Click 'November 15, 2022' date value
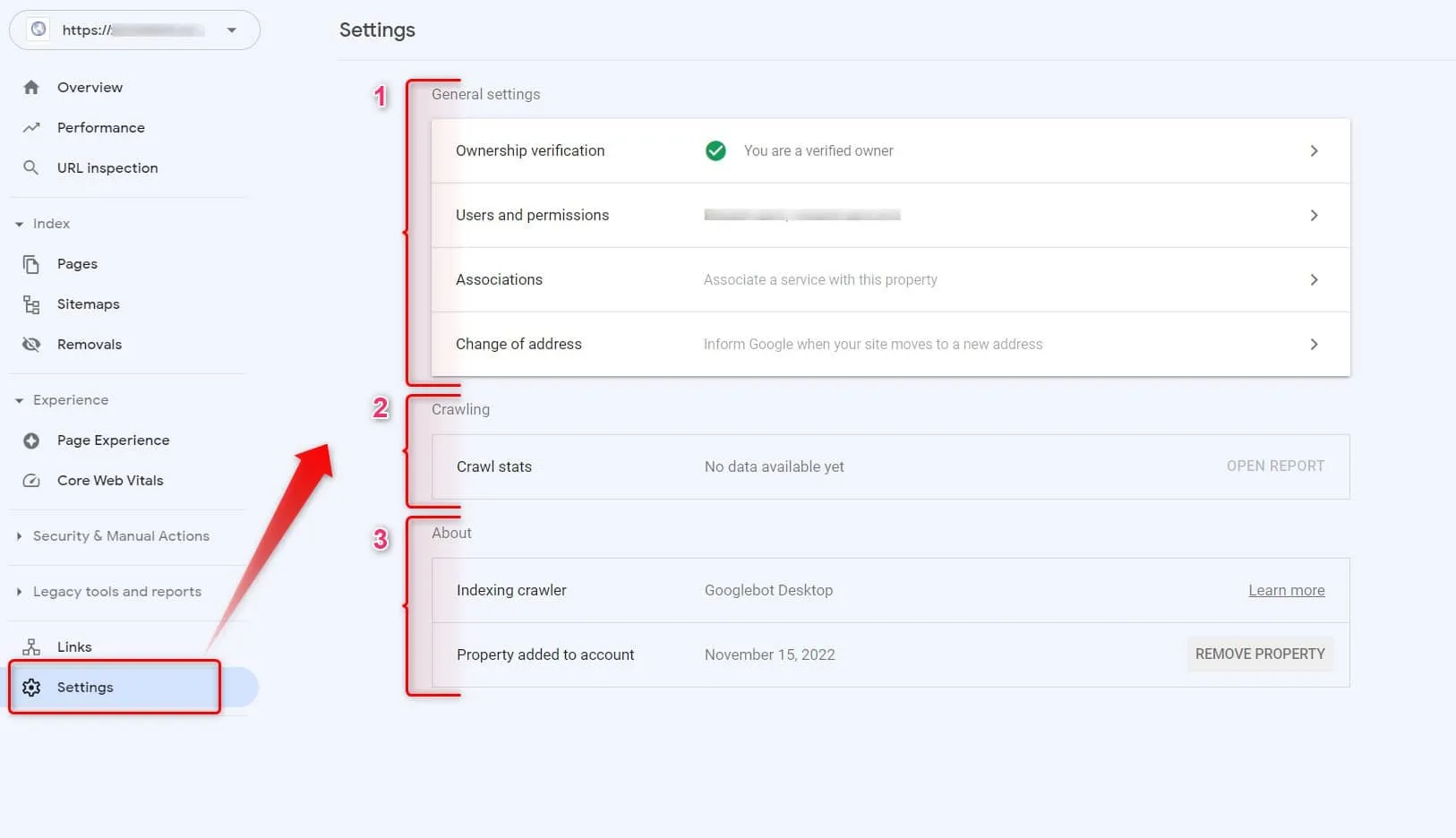The height and width of the screenshot is (838, 1456). click(x=769, y=654)
